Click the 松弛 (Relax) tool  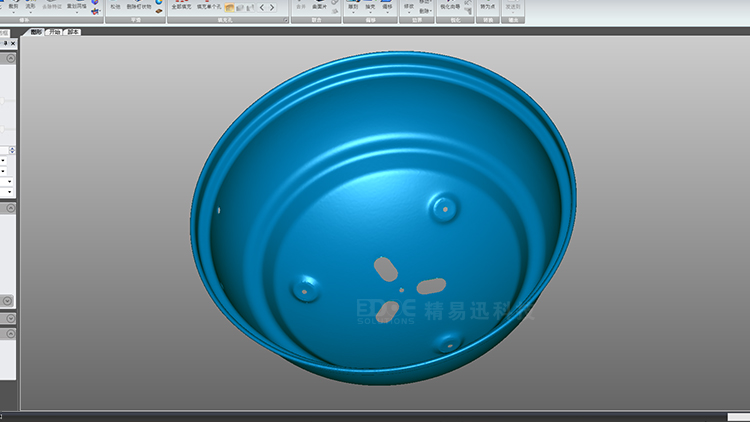pos(115,6)
